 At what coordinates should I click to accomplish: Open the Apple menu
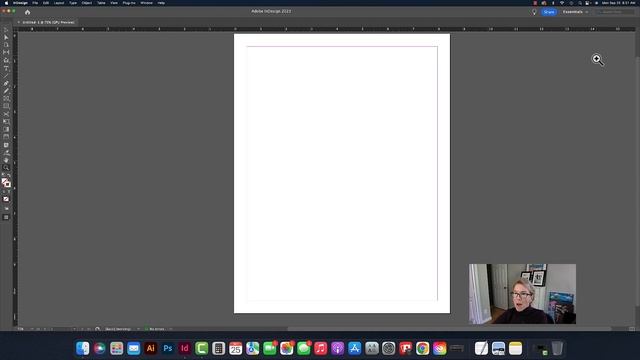6,3
